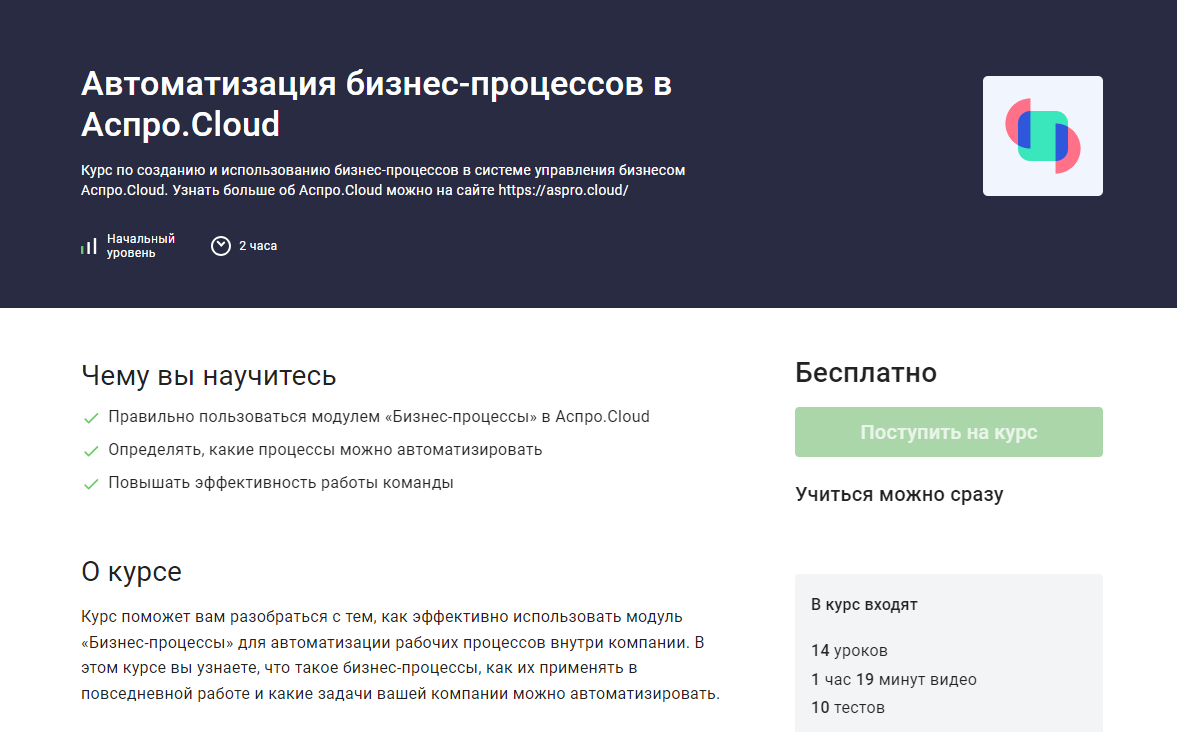Click the paragraph starting 'Курс поможет вам разобраться'
This screenshot has width=1177, height=732.
pyautogui.click(x=400, y=655)
